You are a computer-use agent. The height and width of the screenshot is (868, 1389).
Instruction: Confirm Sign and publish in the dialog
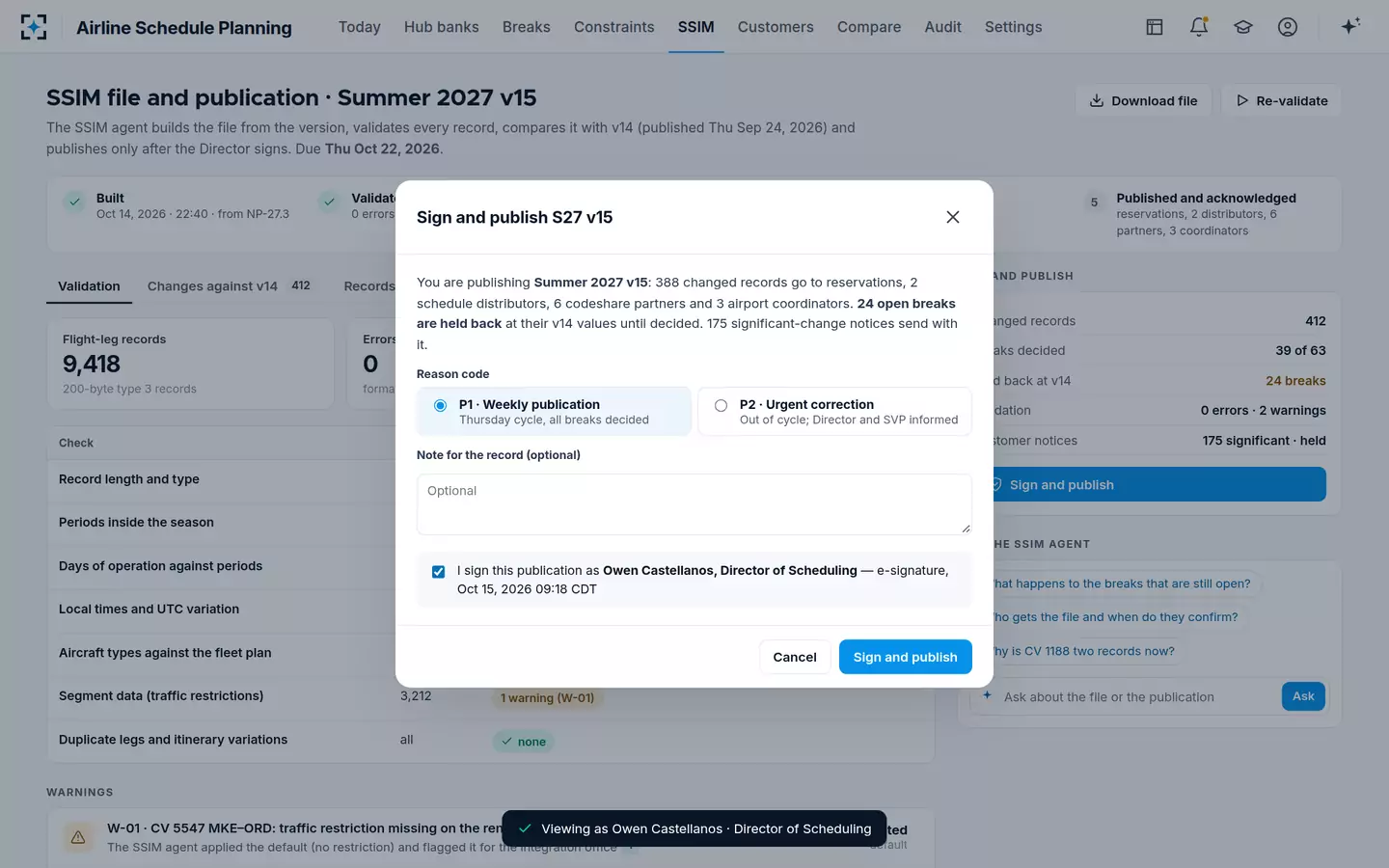(x=906, y=657)
